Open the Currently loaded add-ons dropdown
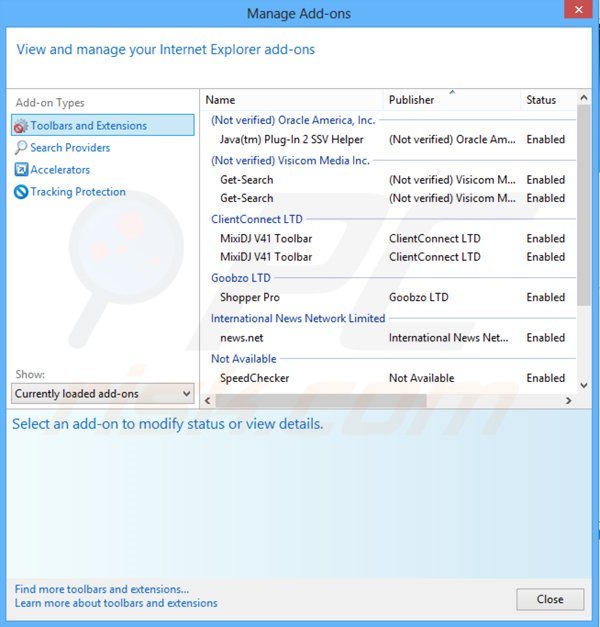Viewport: 600px width, 627px height. pyautogui.click(x=103, y=393)
